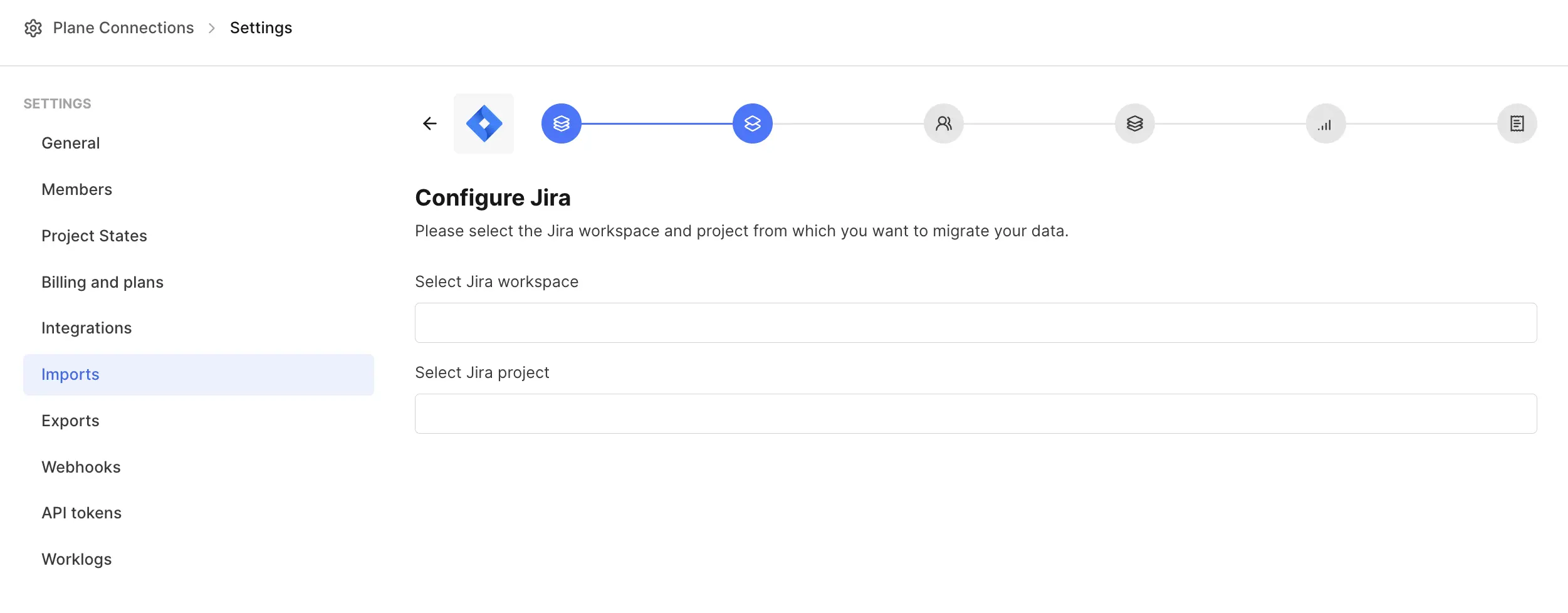Click the Settings breadcrumb
1568x613 pixels.
coord(261,28)
